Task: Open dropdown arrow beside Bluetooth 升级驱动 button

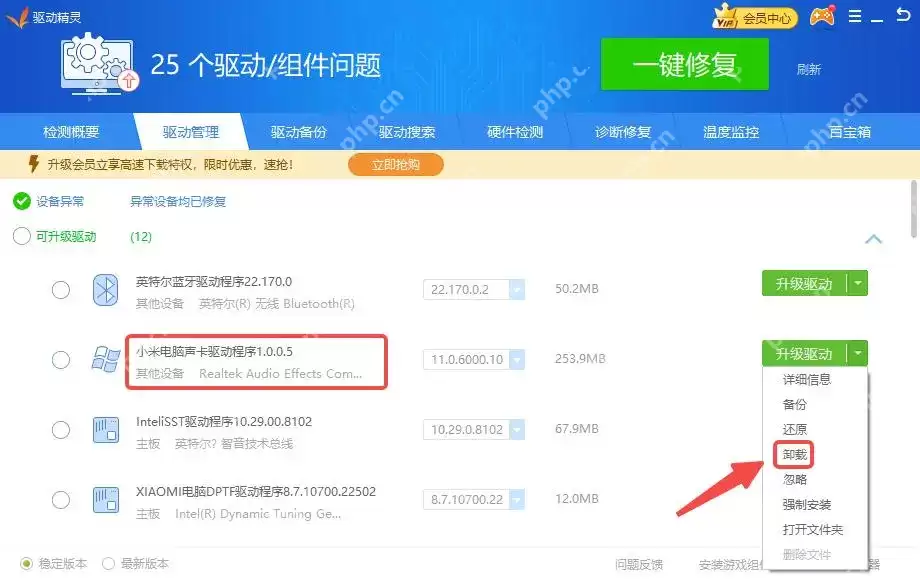Action: click(x=858, y=283)
